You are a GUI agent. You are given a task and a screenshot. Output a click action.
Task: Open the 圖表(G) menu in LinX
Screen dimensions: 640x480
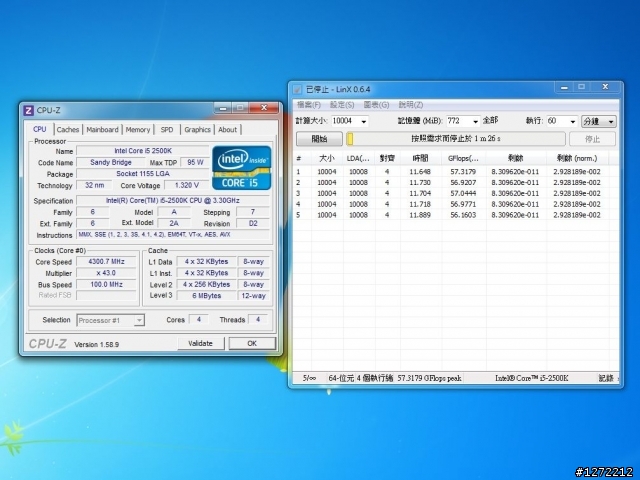(376, 105)
